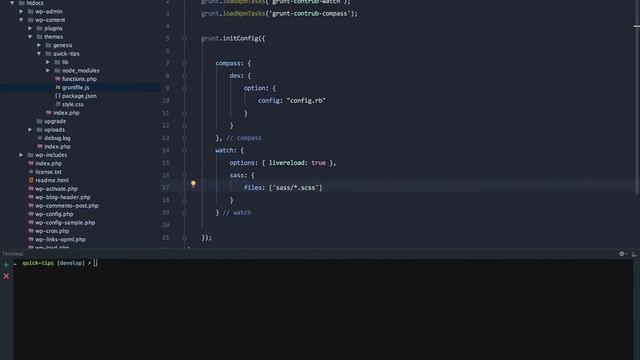The width and height of the screenshot is (640, 360).
Task: Click the folder icon next to wp-admin
Action: 31,11
